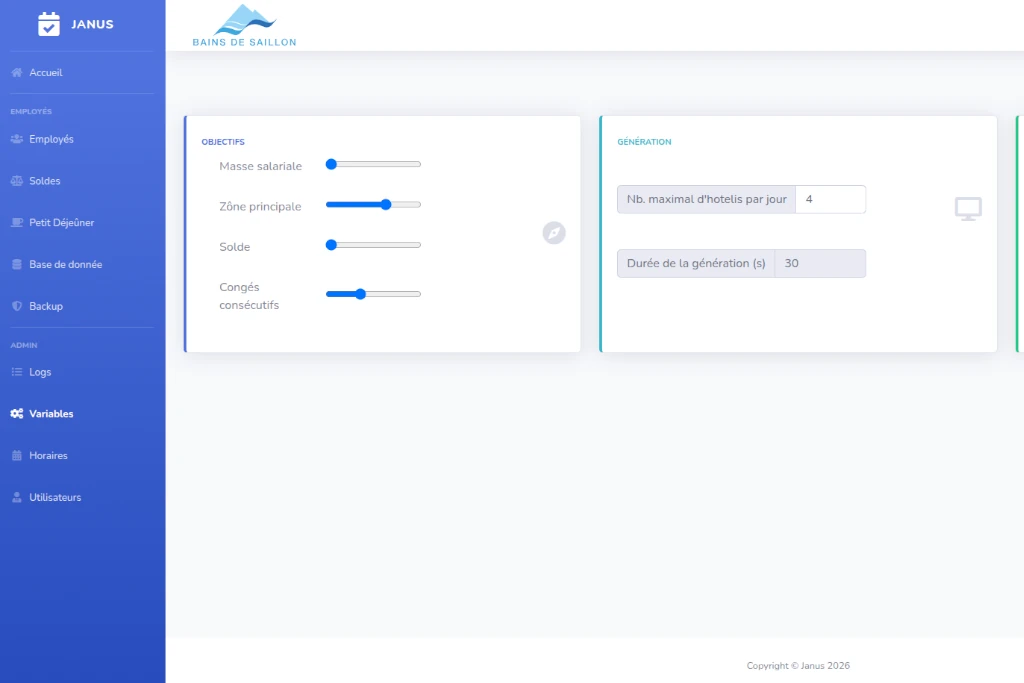Go to Utilisateurs management
Image resolution: width=1024 pixels, height=683 pixels.
coord(55,498)
